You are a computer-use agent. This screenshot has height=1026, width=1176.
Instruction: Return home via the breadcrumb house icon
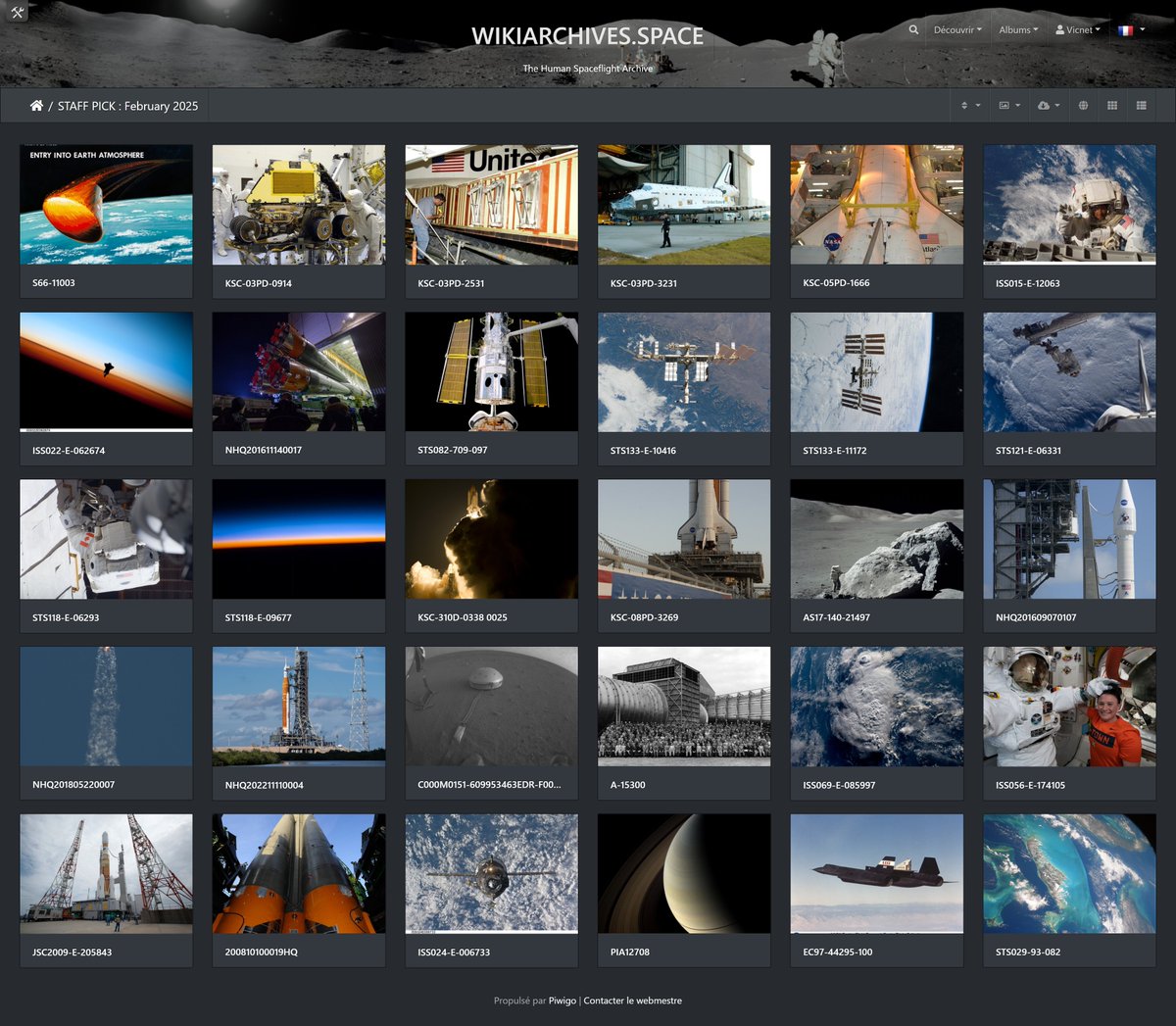(36, 105)
